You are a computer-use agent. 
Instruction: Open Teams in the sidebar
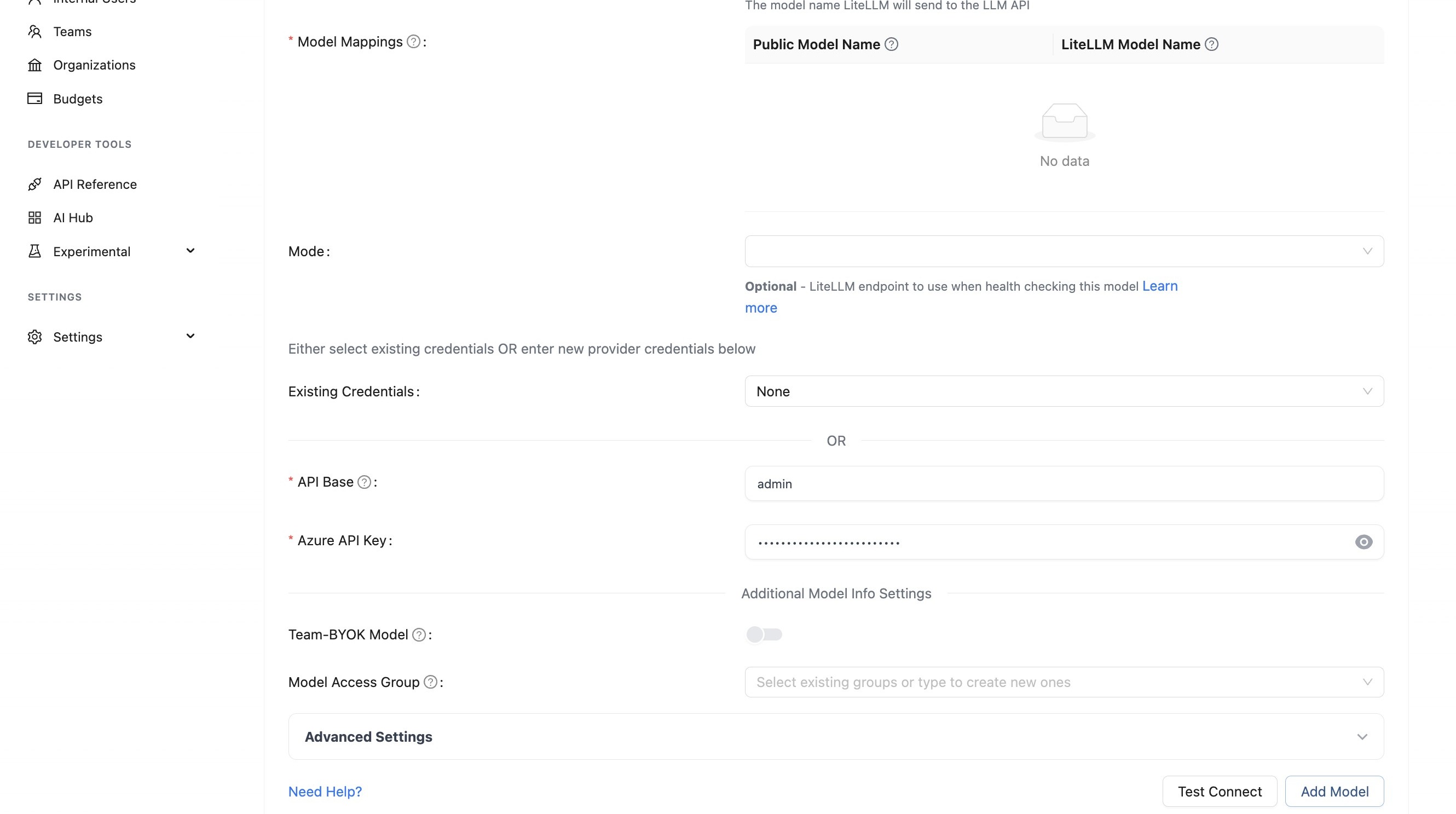point(72,32)
